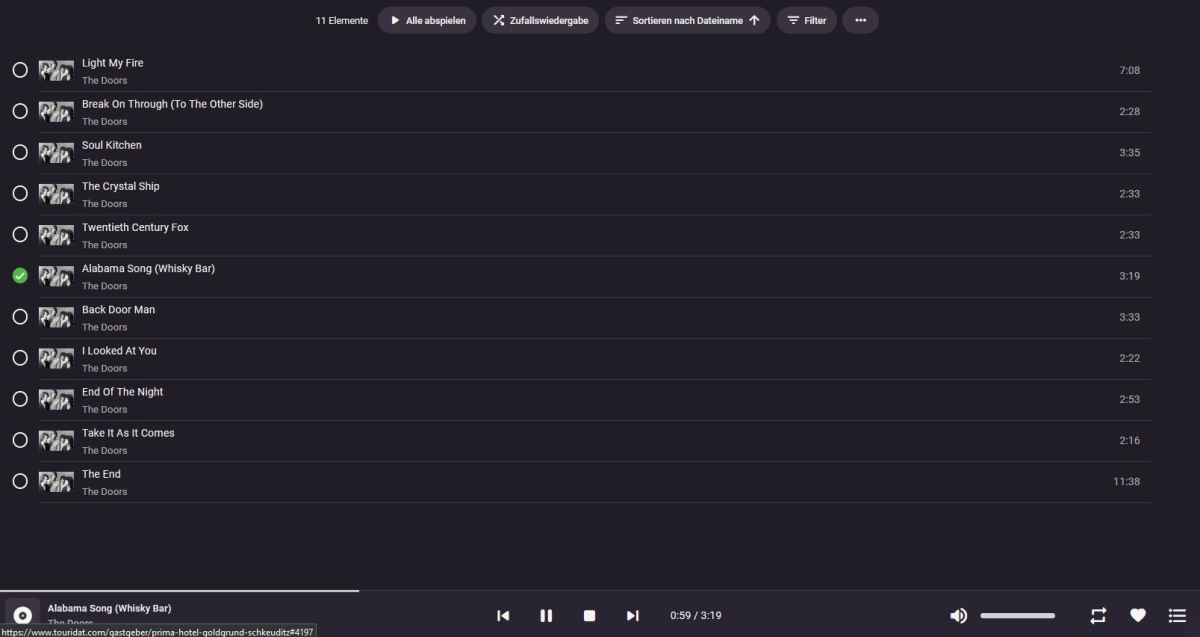Image resolution: width=1200 pixels, height=637 pixels.
Task: Click the 2:16 duration value
Action: pos(1130,440)
